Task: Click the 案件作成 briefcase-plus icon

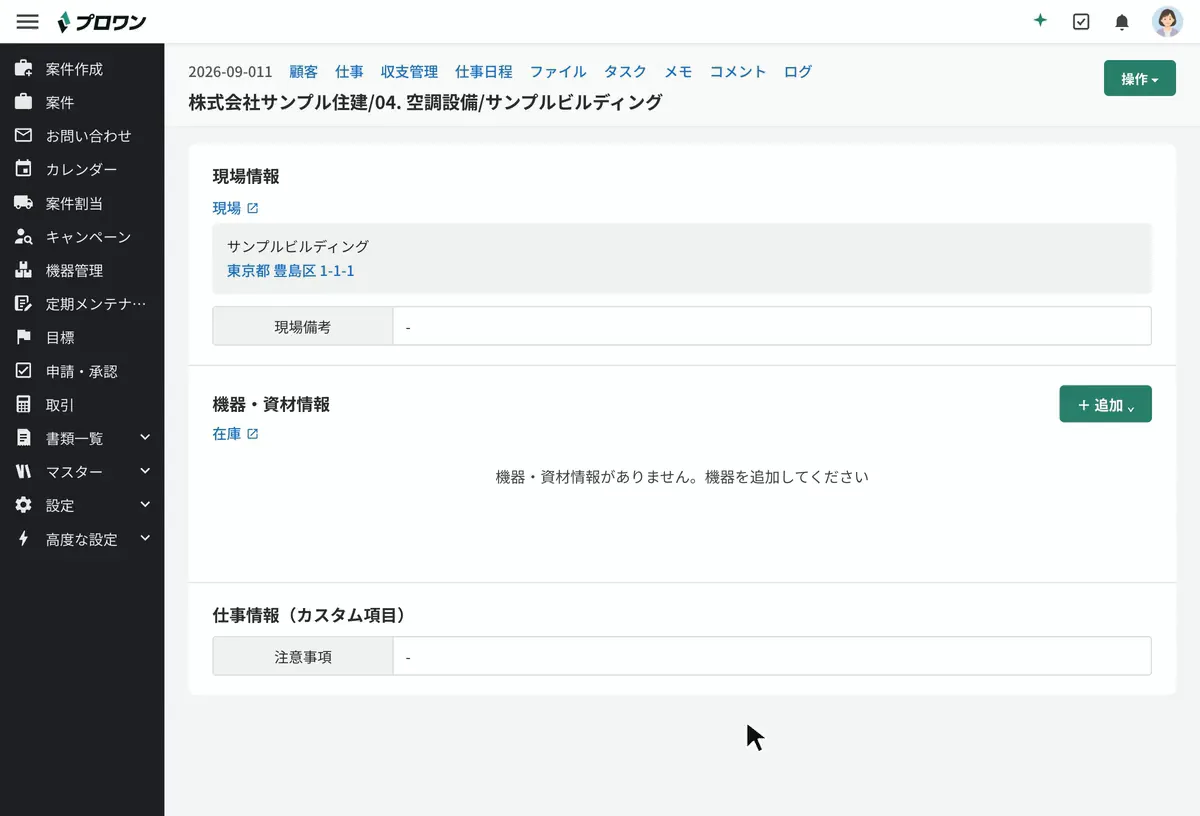Action: 24,69
